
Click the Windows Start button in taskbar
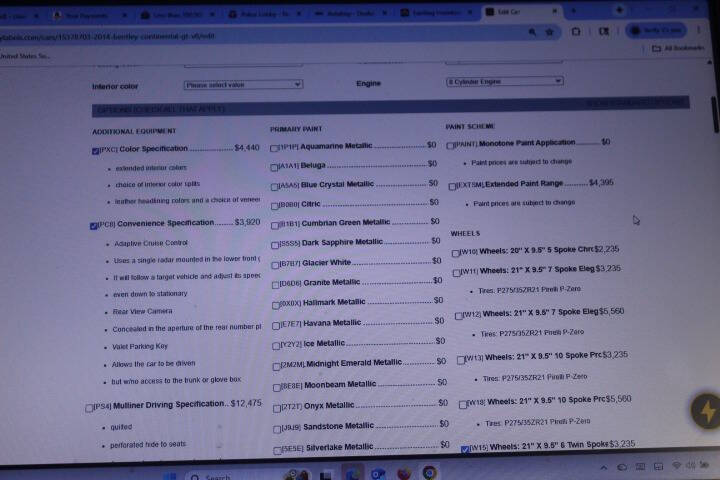pyautogui.click(x=167, y=476)
